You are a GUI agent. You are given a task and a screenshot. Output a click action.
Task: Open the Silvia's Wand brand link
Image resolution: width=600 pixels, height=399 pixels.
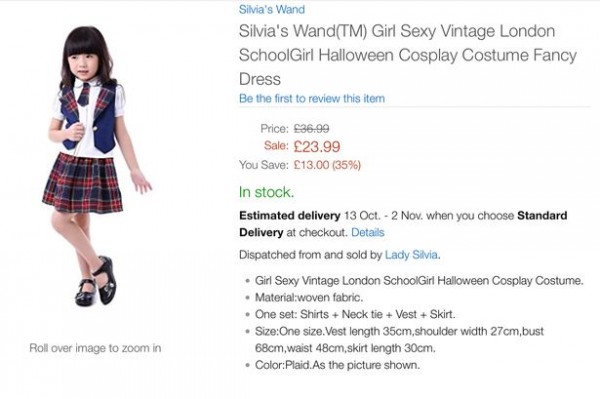(272, 9)
